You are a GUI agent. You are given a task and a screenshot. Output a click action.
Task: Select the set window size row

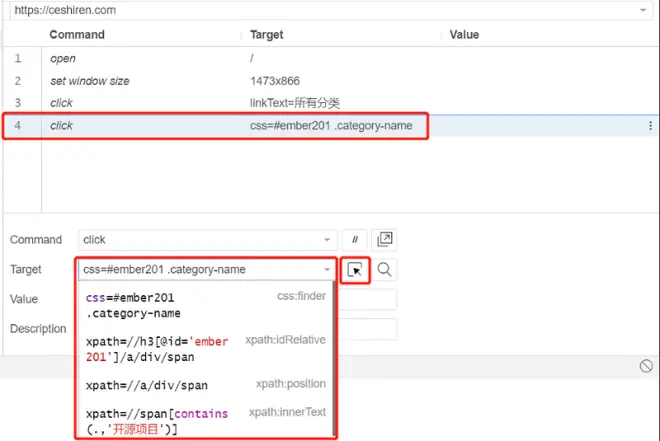click(330, 81)
